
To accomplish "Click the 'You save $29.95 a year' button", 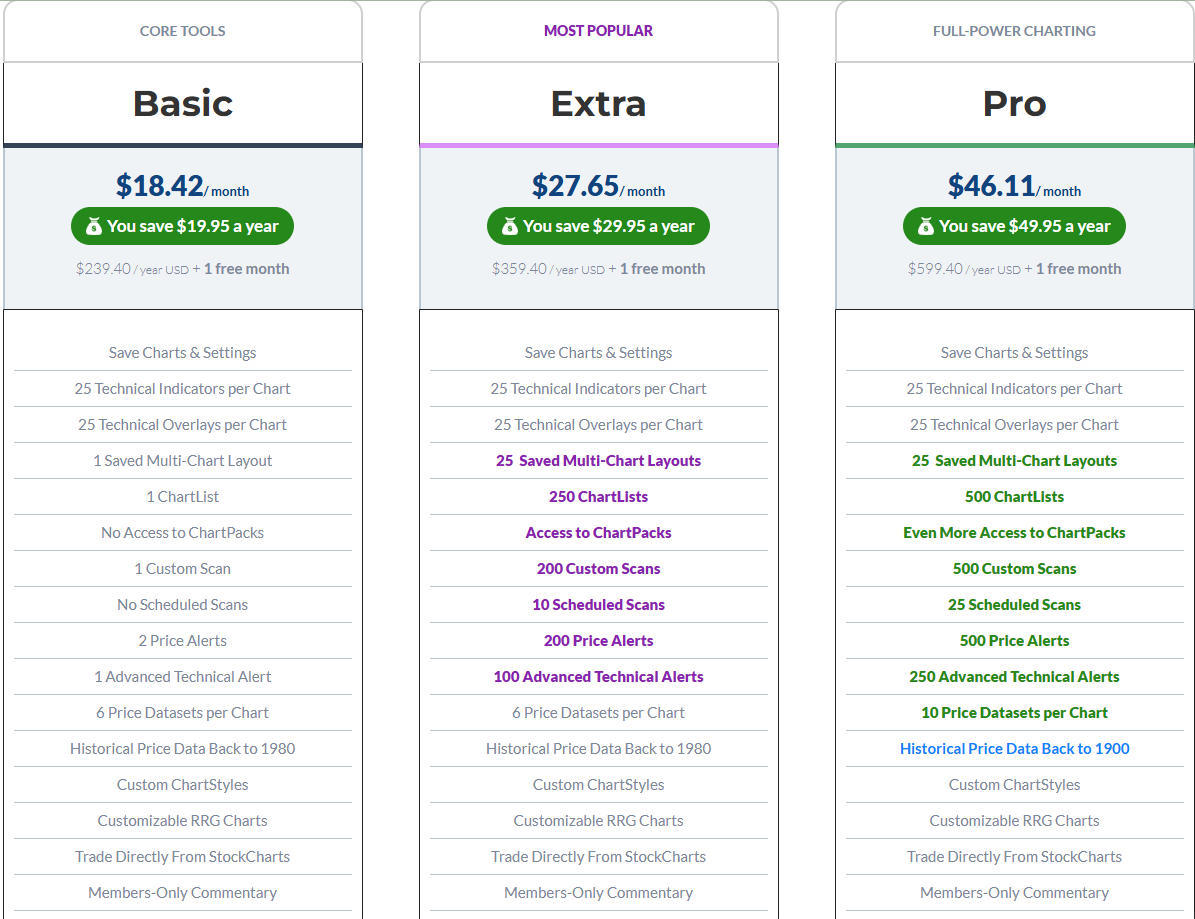I will pyautogui.click(x=598, y=226).
